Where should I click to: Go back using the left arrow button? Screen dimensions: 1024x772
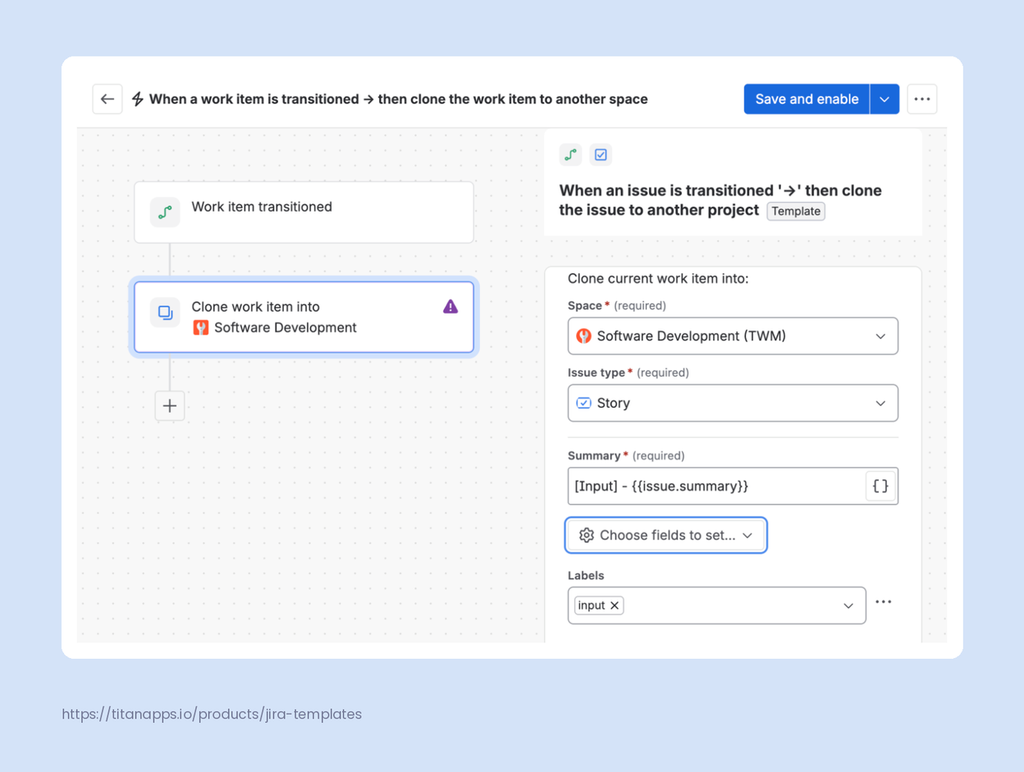click(x=107, y=99)
